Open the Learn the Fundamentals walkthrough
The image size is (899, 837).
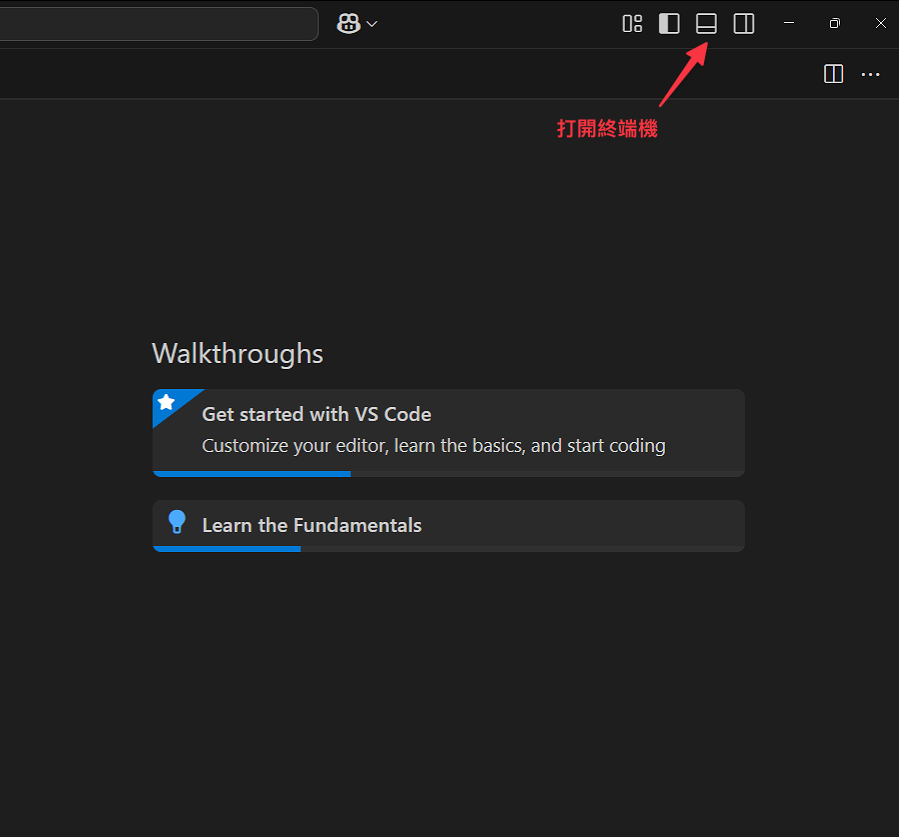tap(448, 526)
